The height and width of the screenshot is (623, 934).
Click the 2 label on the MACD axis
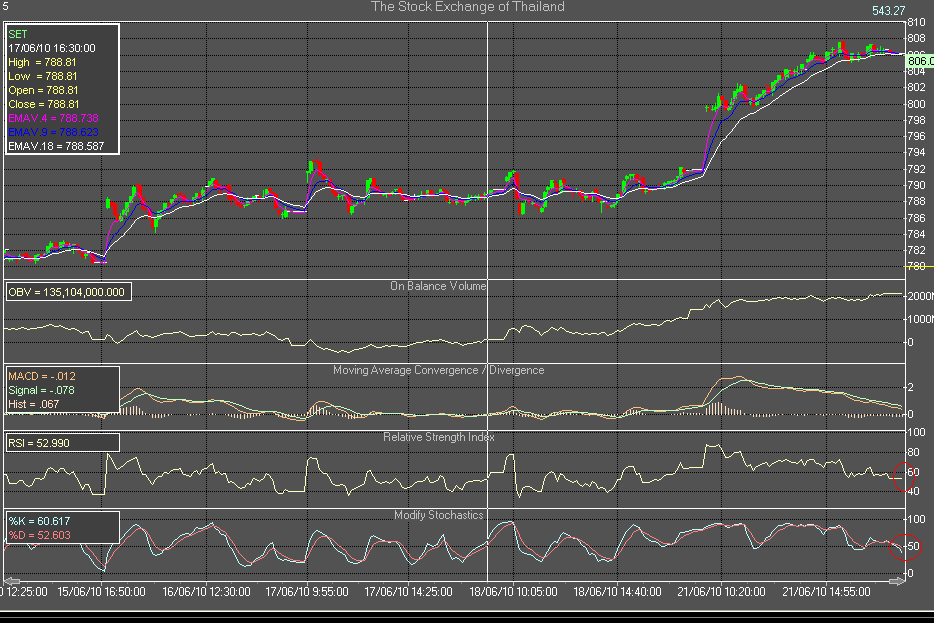(x=910, y=388)
